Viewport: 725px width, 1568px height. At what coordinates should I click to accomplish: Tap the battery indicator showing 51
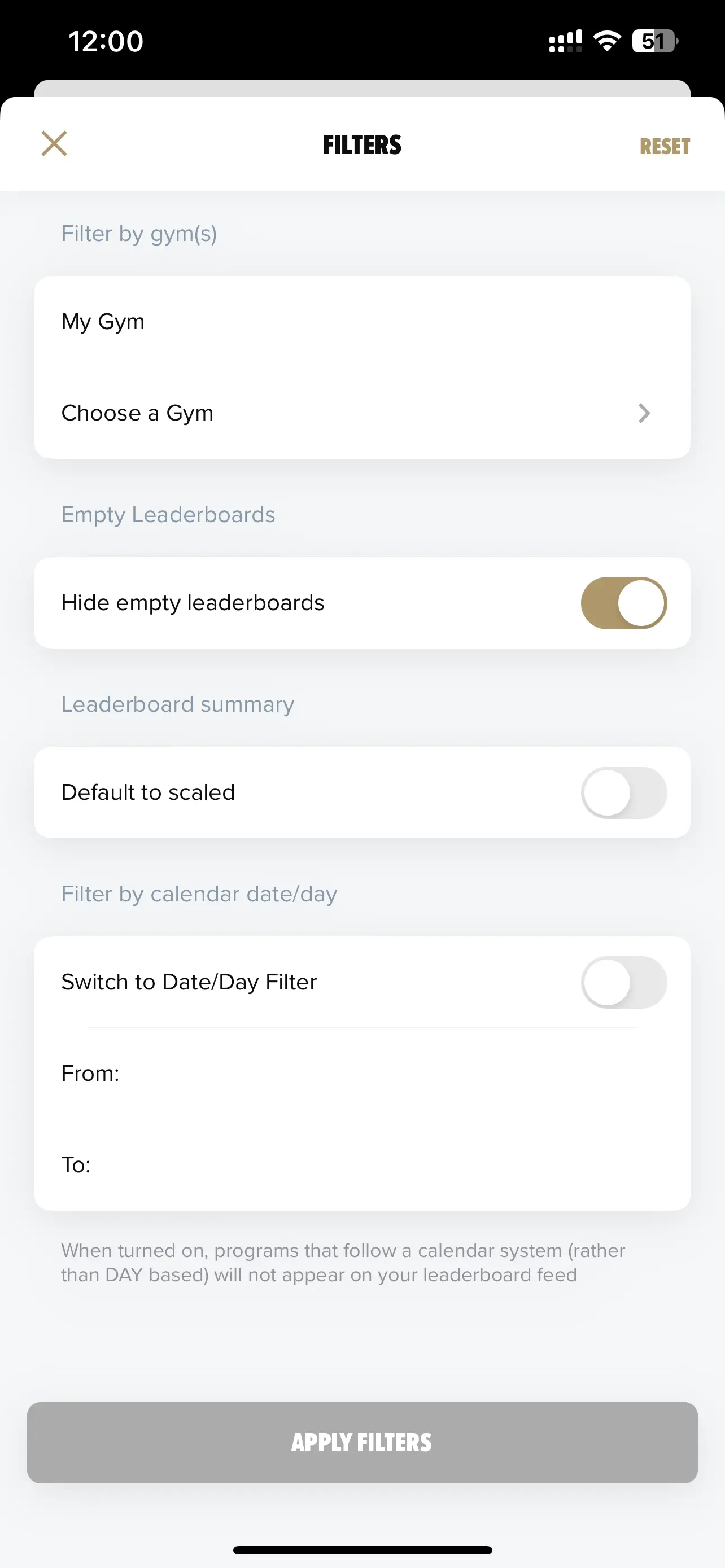tap(655, 41)
